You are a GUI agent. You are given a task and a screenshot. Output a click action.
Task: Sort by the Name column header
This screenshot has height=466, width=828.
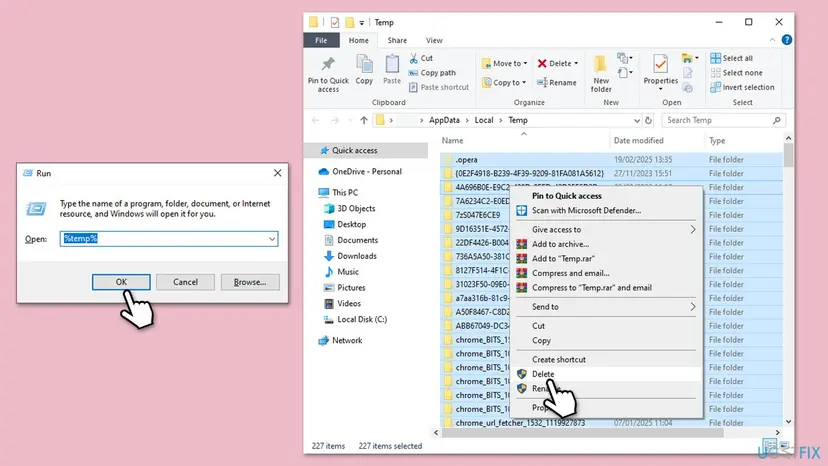tap(453, 141)
